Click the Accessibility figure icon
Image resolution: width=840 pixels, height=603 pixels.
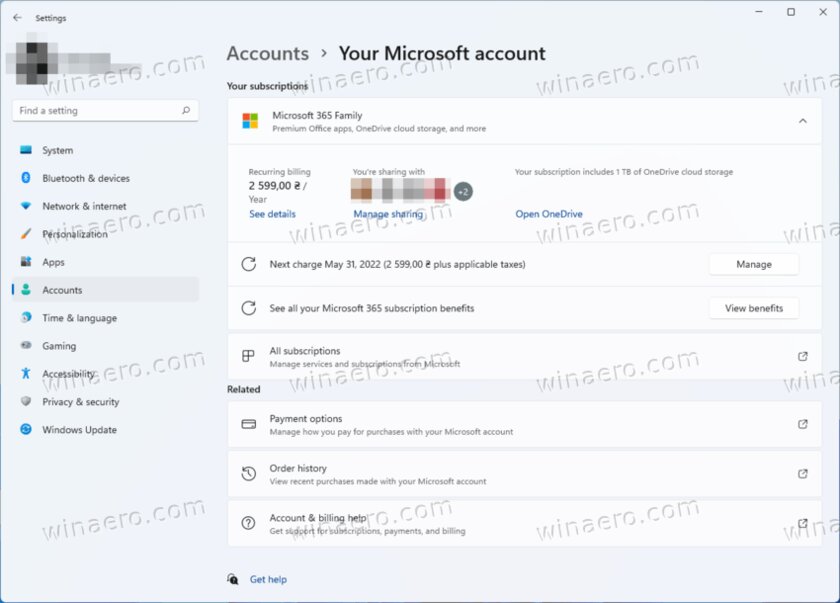click(26, 373)
